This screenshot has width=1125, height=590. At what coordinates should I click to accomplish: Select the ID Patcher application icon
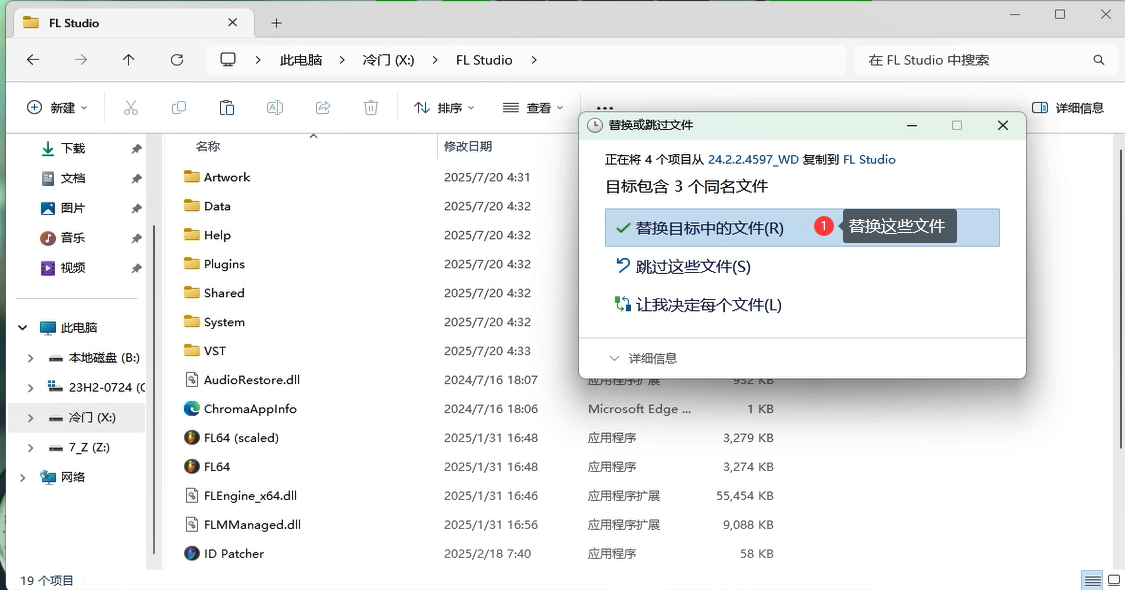pos(192,553)
